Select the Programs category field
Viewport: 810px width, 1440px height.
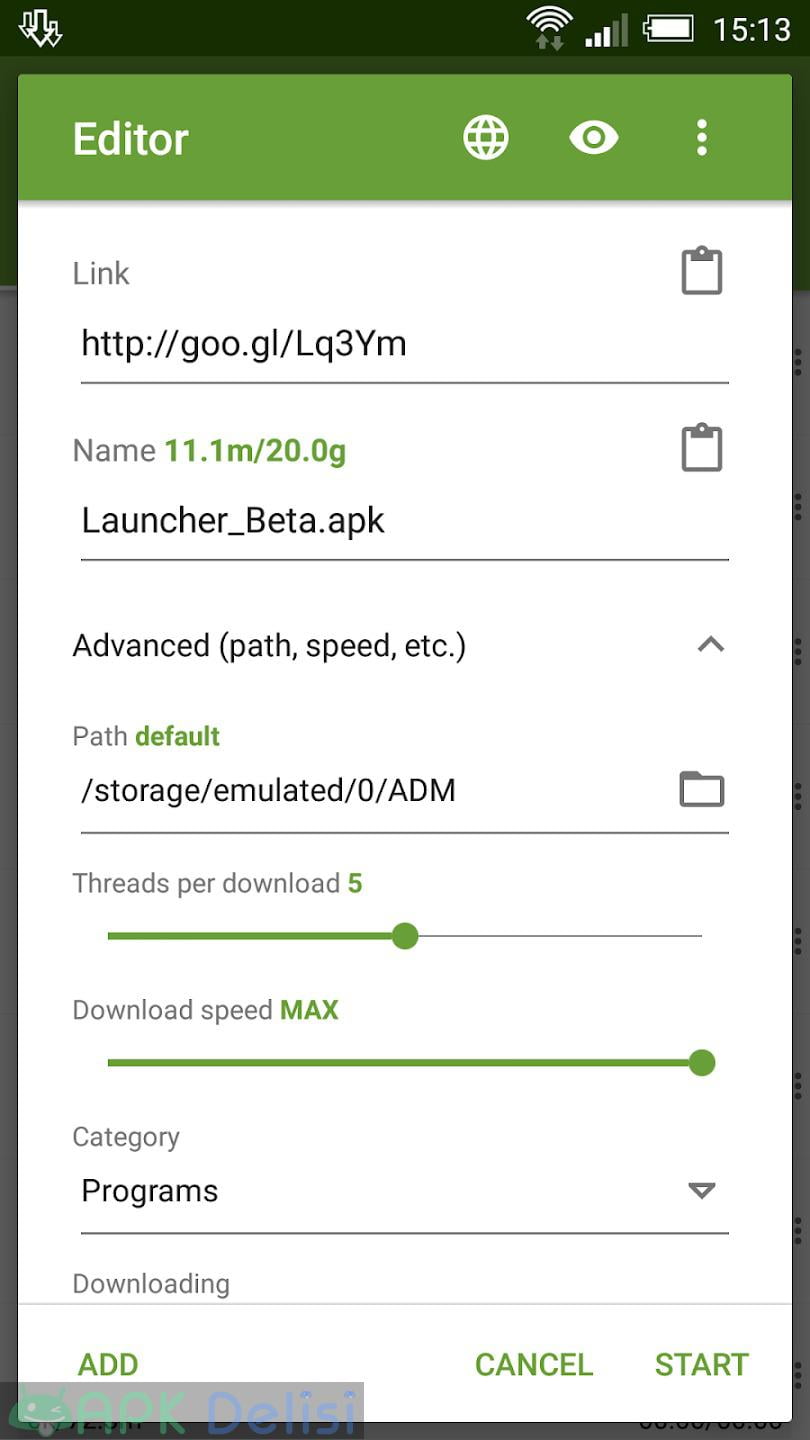tap(380, 1191)
